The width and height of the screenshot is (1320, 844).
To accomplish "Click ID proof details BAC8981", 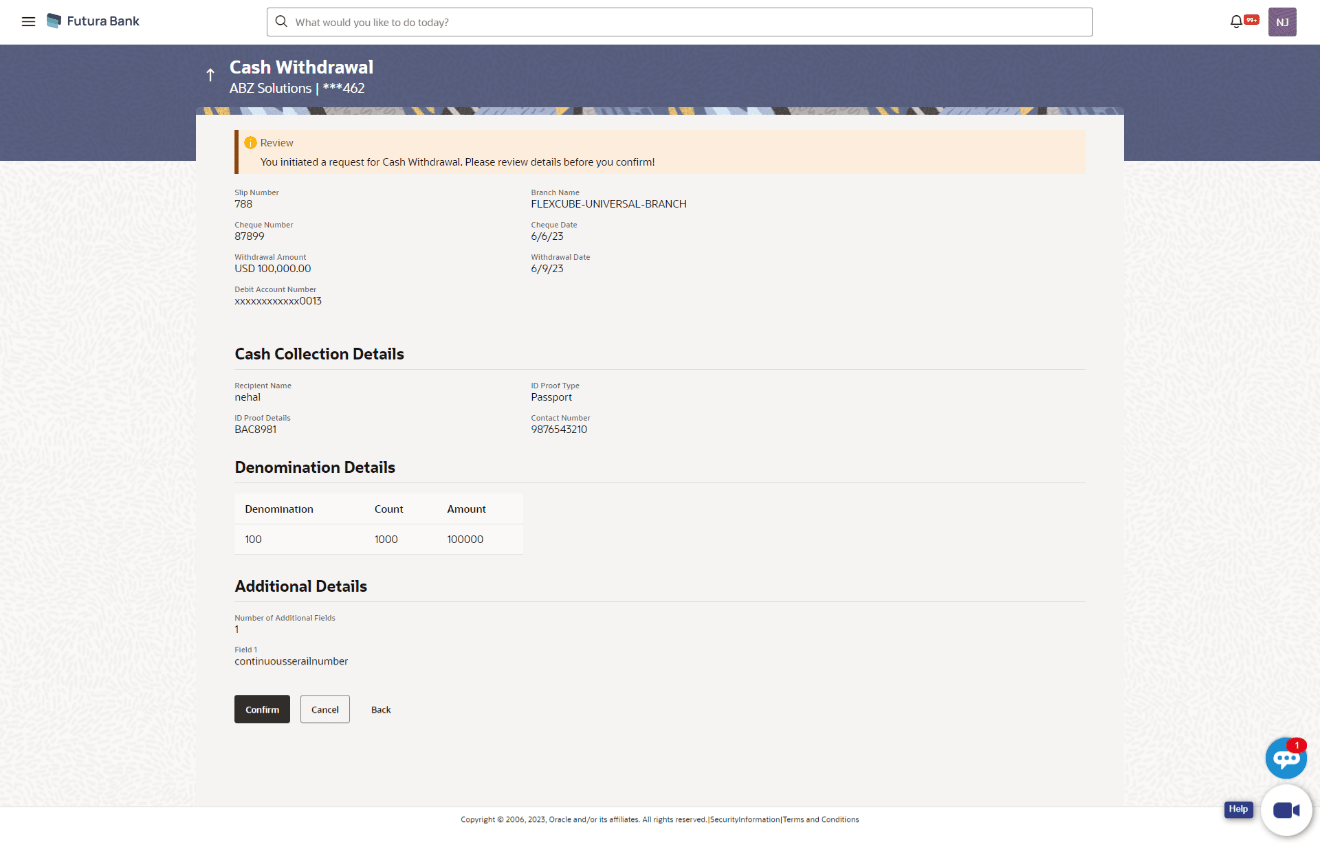I will (x=256, y=429).
